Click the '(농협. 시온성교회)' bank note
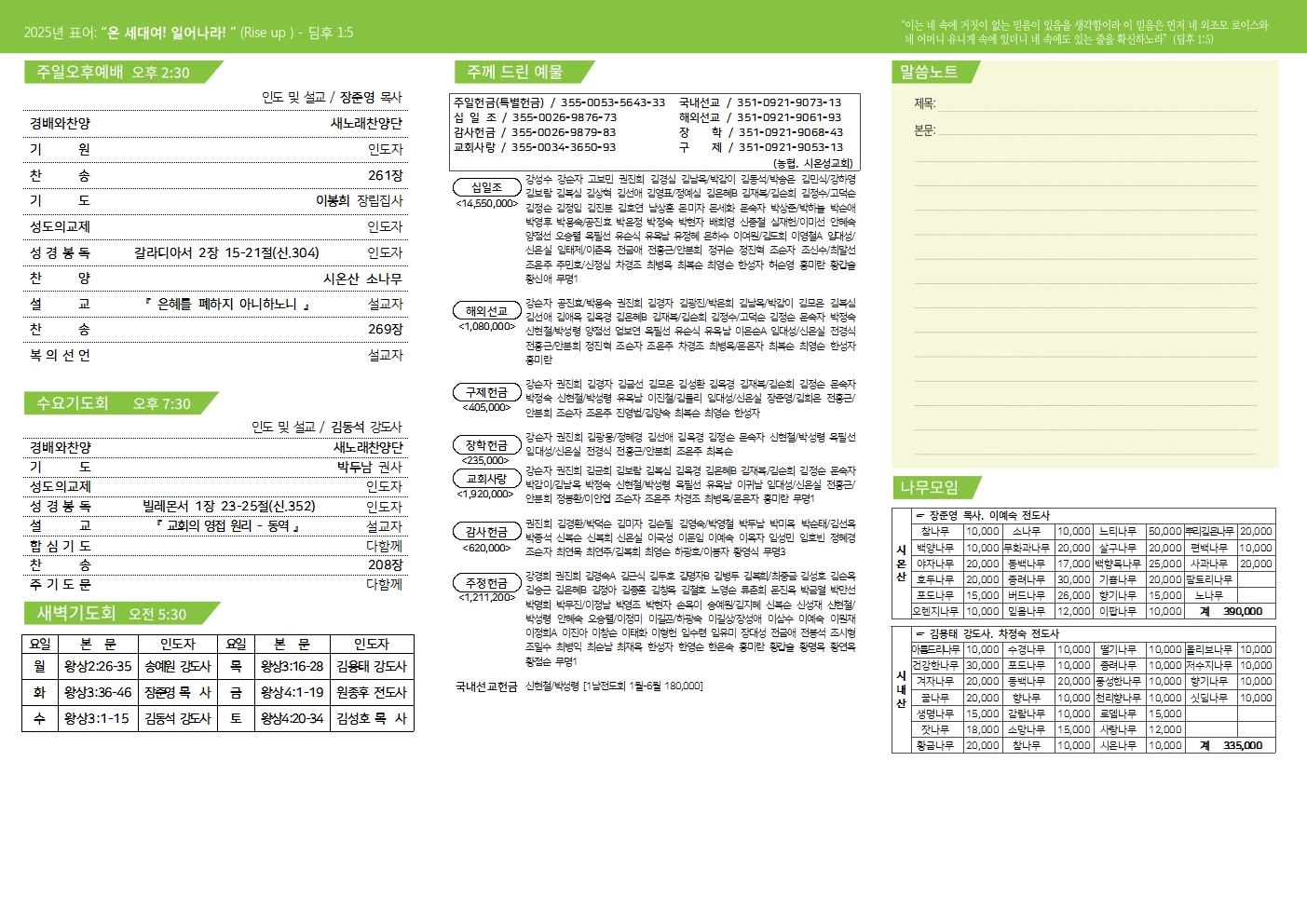1307x924 pixels. 811,163
